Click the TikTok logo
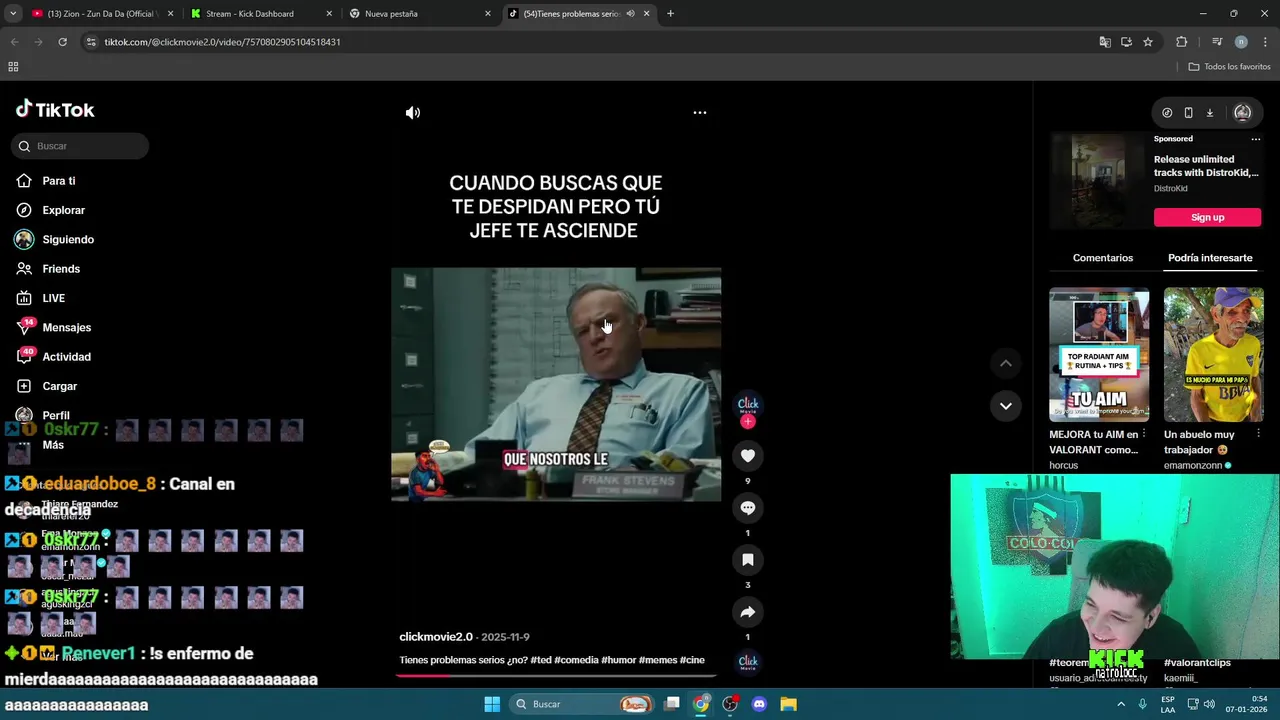The height and width of the screenshot is (720, 1280). tap(55, 110)
